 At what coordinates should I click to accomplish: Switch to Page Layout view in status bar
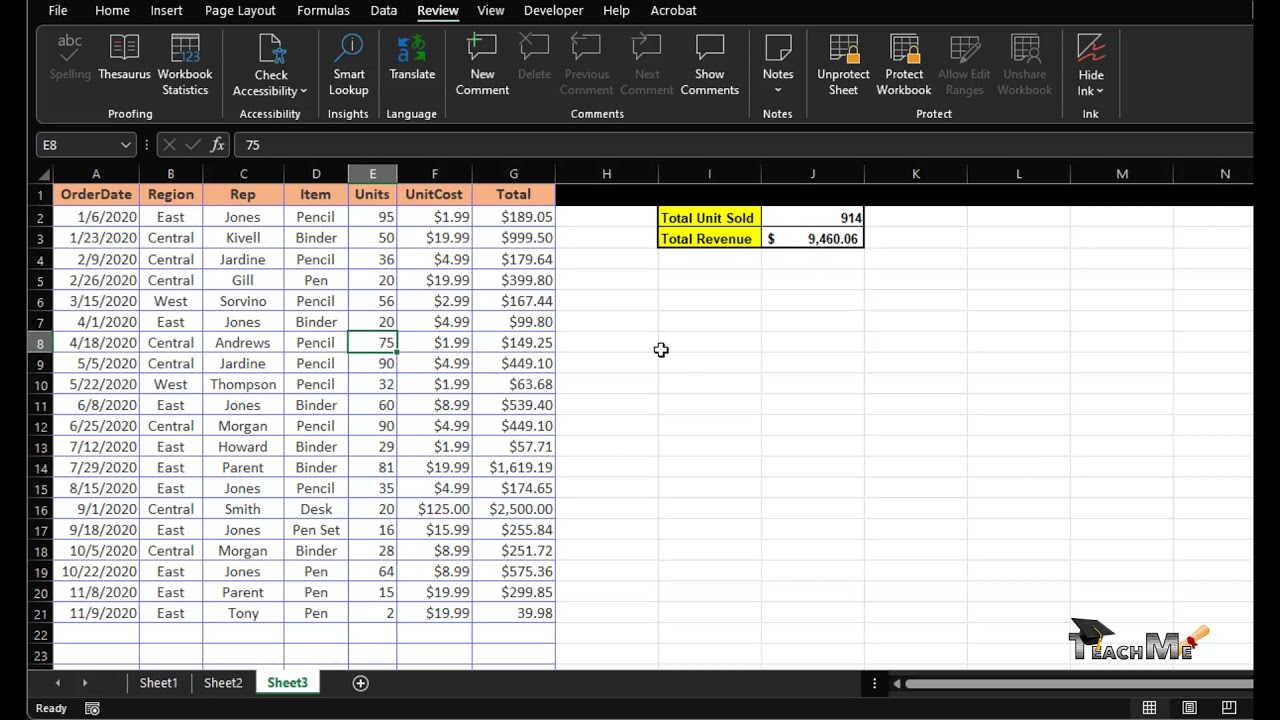click(x=1189, y=708)
